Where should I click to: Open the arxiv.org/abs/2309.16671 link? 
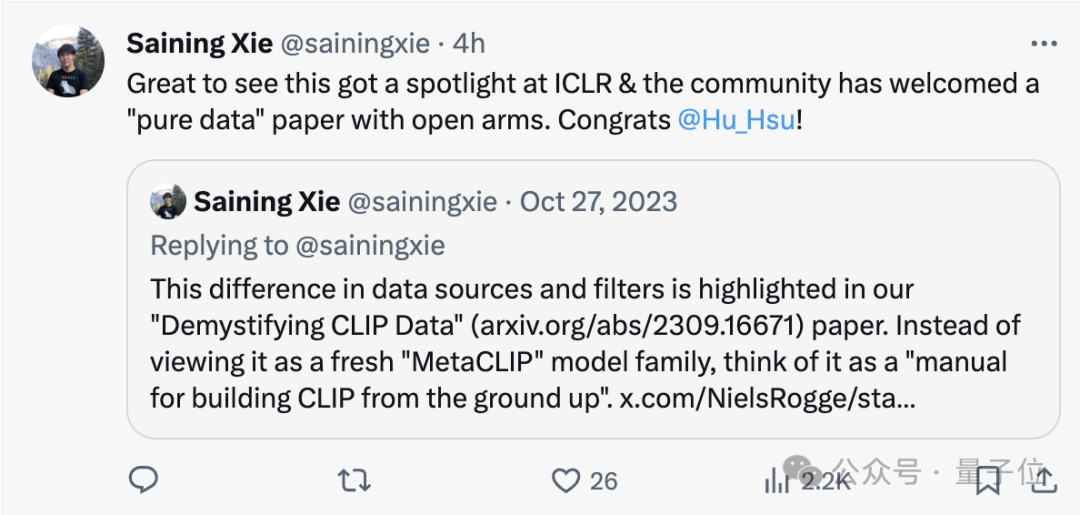pos(637,326)
